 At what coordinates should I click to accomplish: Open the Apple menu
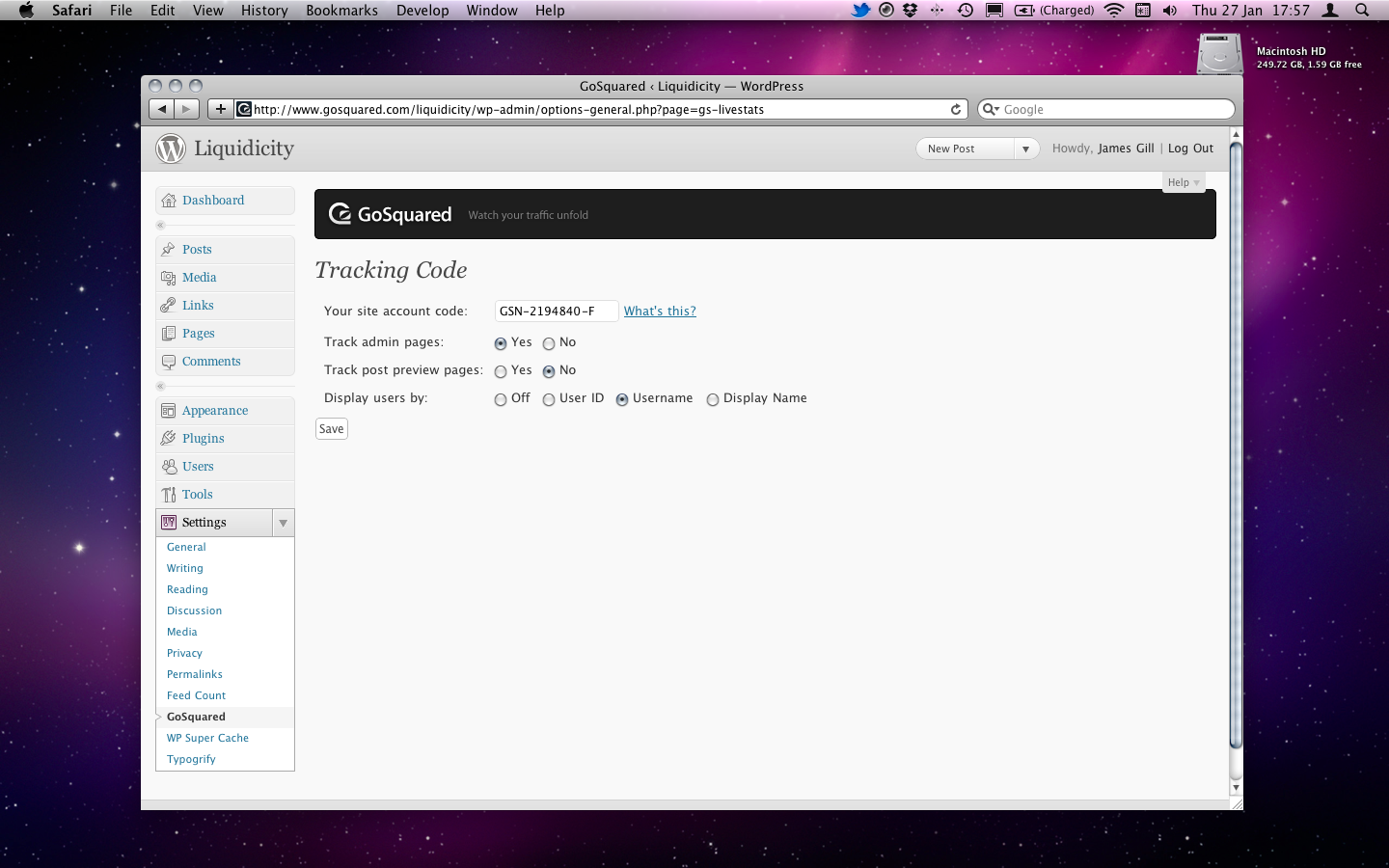click(x=26, y=10)
